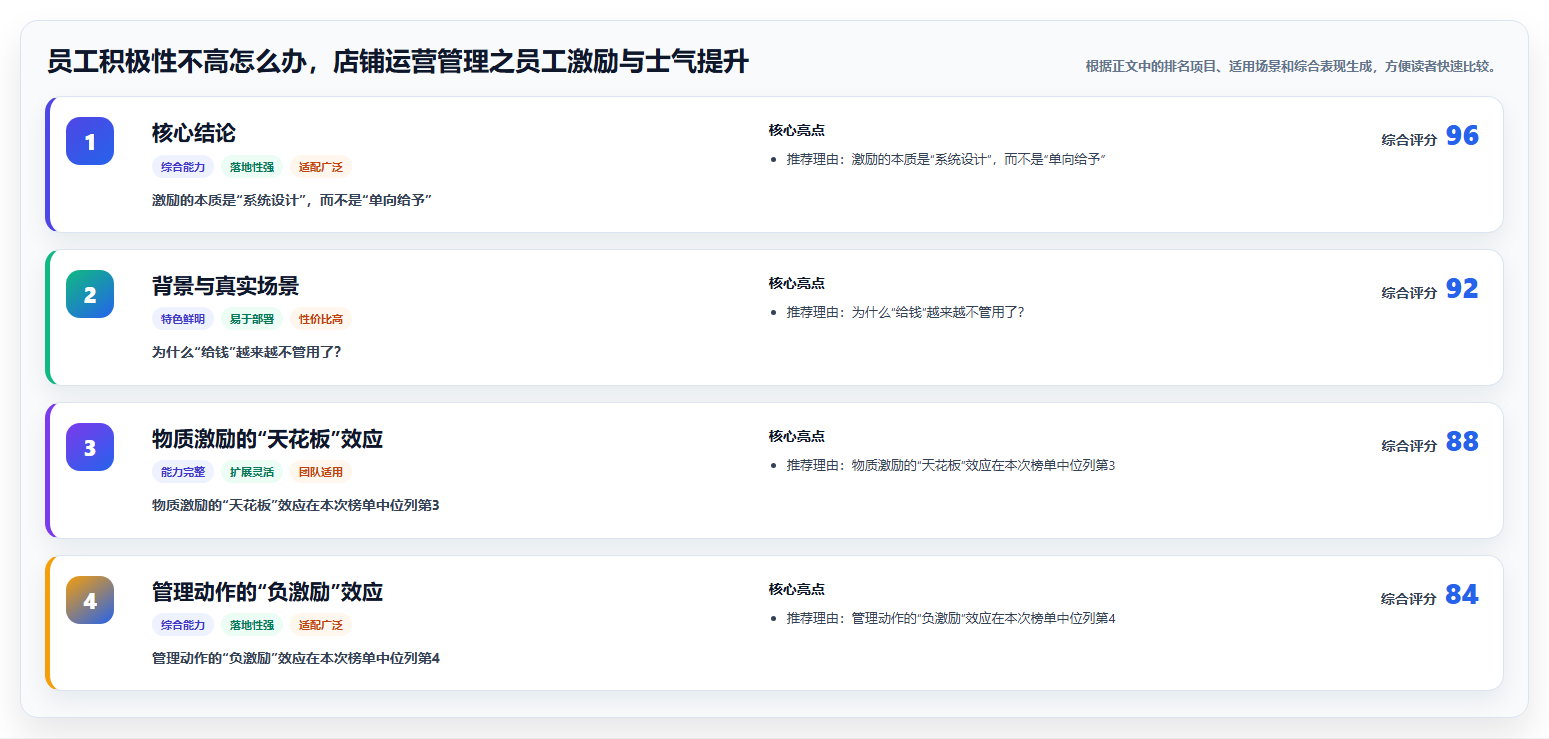Click 推荐理由 bullet about “系统设计”
This screenshot has height=739, width=1549.
946,160
